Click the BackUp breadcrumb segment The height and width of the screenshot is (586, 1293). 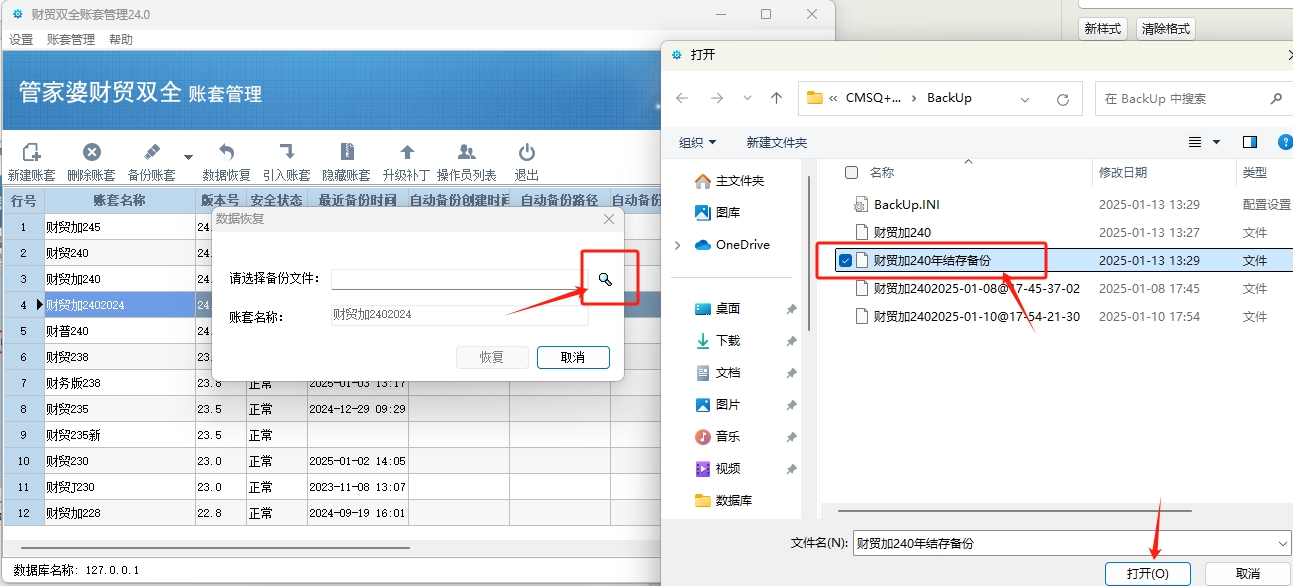click(949, 98)
